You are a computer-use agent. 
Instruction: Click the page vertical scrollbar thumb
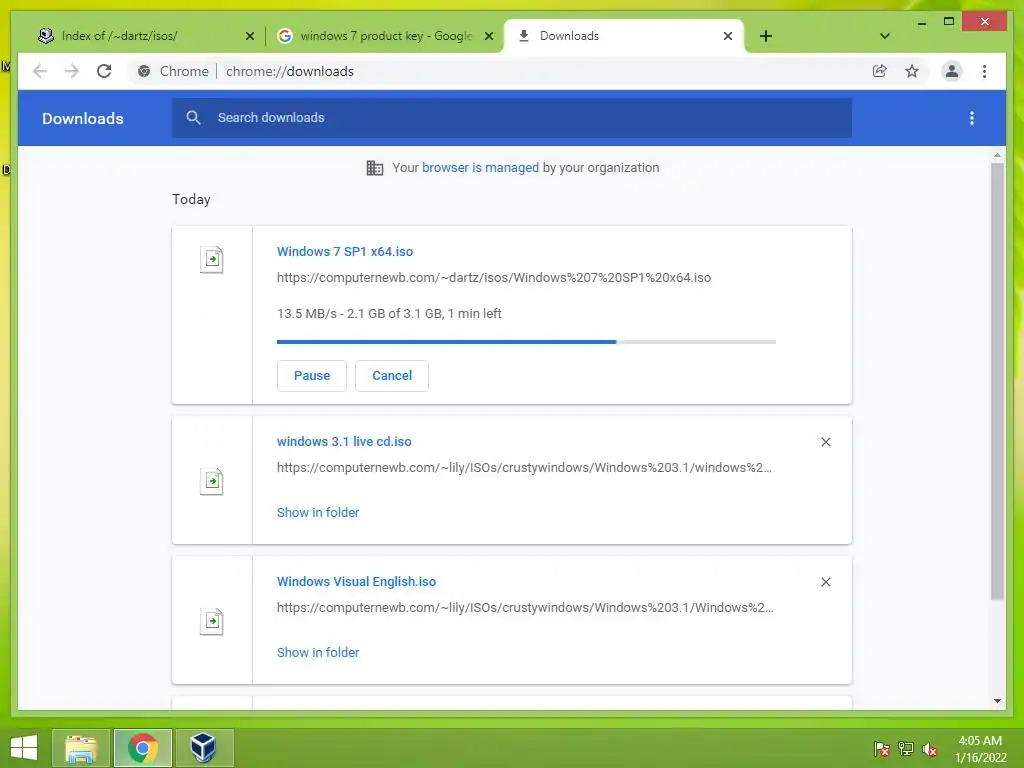997,381
